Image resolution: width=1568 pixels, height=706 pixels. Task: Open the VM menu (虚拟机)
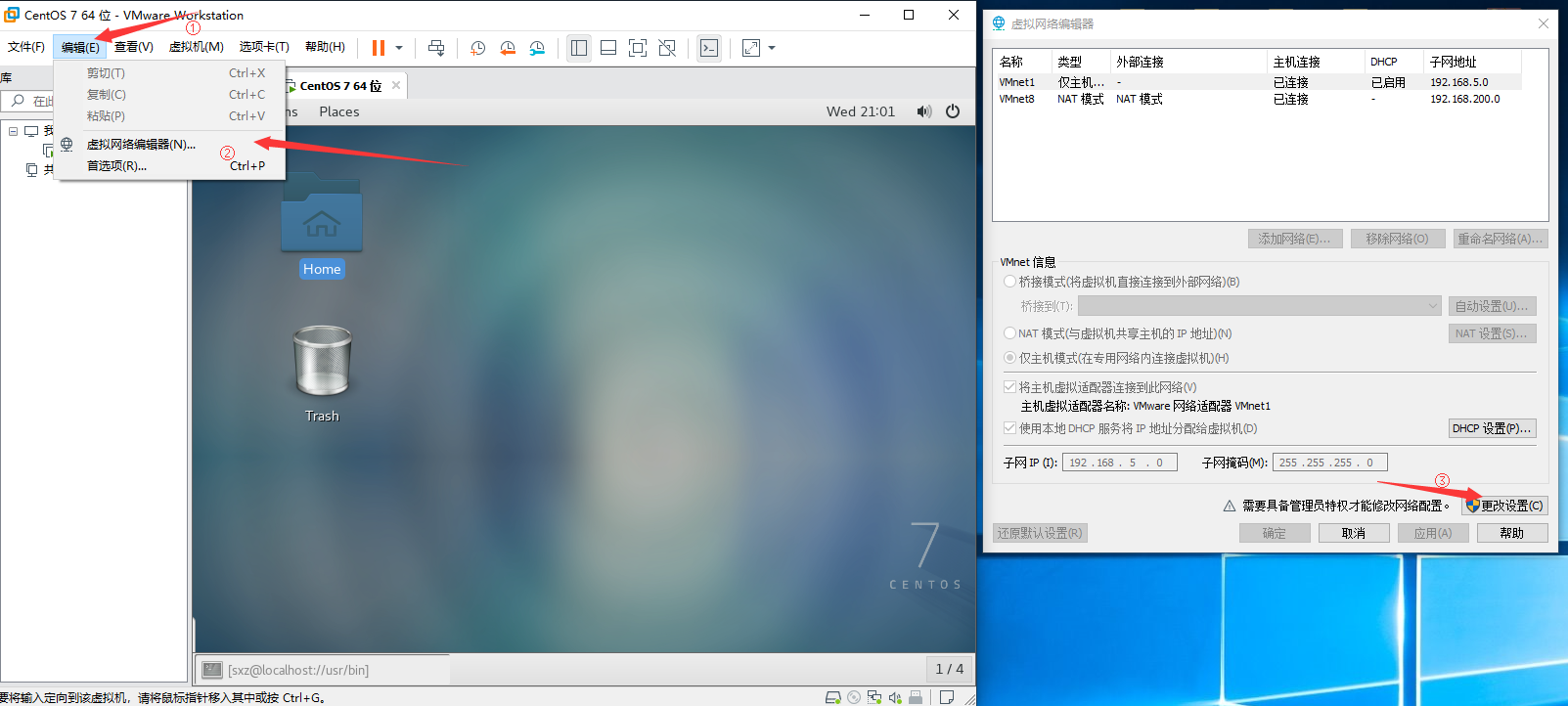[197, 47]
